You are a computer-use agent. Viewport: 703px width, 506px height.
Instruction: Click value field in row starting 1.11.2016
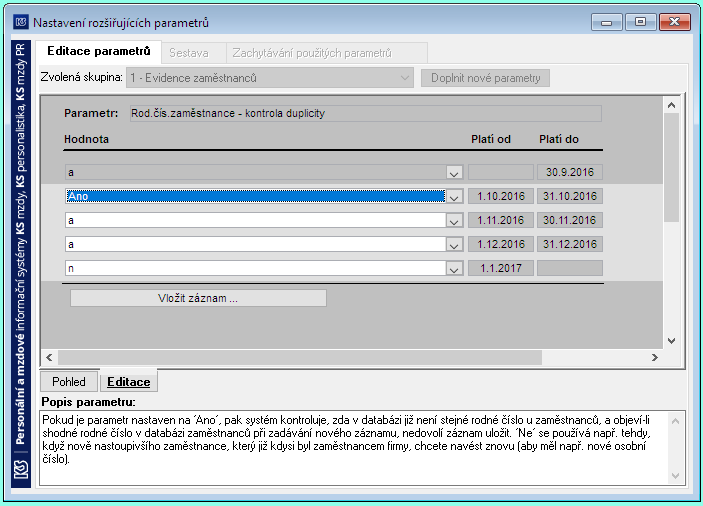coord(256,221)
